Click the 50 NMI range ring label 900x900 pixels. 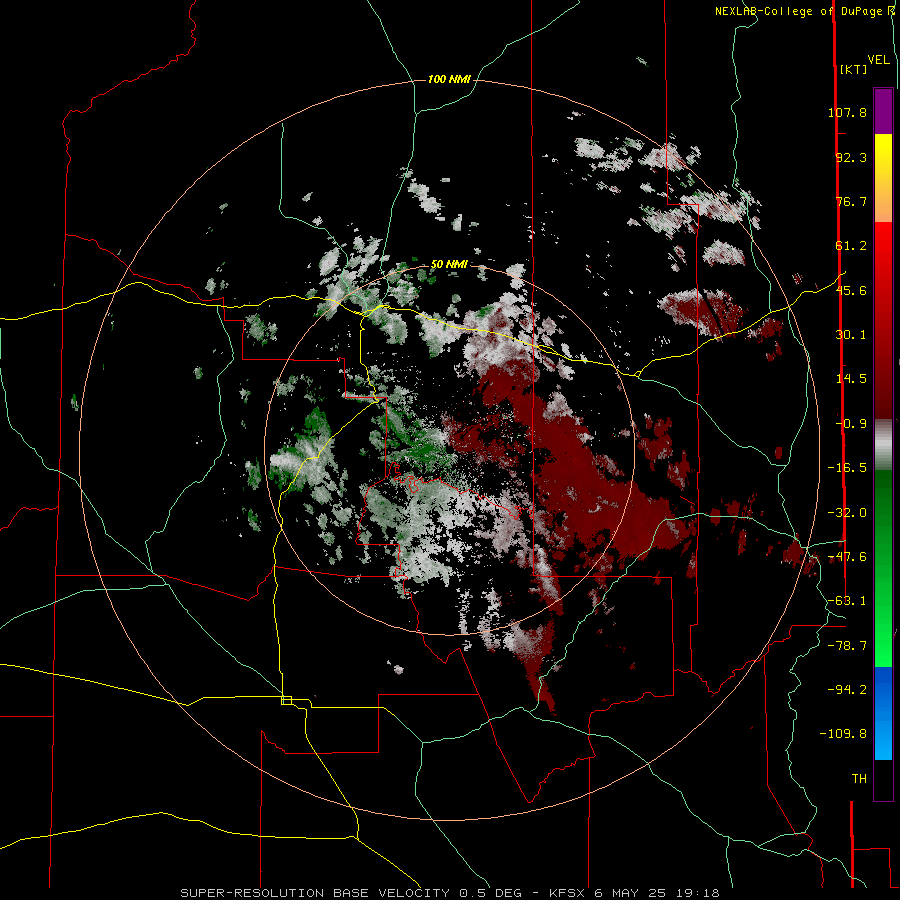click(449, 264)
